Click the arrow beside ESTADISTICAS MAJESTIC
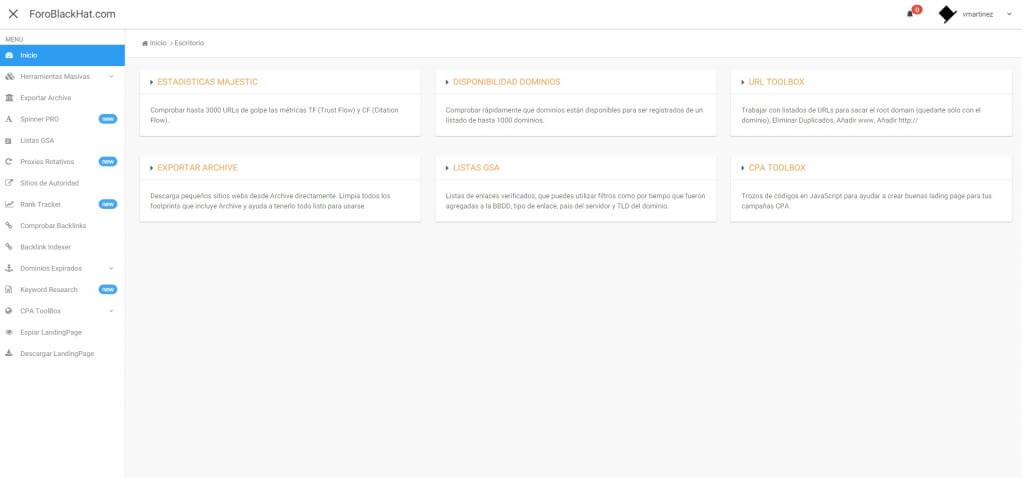This screenshot has height=478, width=1024. click(152, 82)
